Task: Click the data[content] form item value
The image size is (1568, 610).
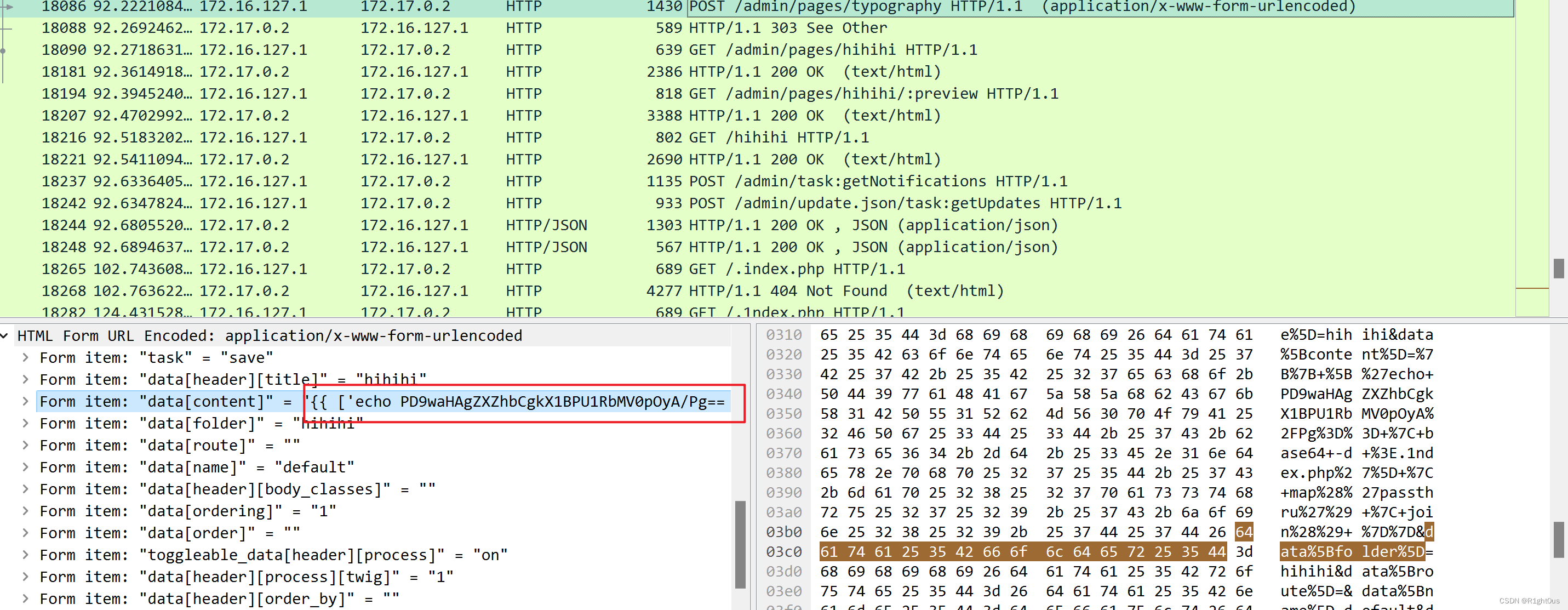Action: [x=515, y=402]
